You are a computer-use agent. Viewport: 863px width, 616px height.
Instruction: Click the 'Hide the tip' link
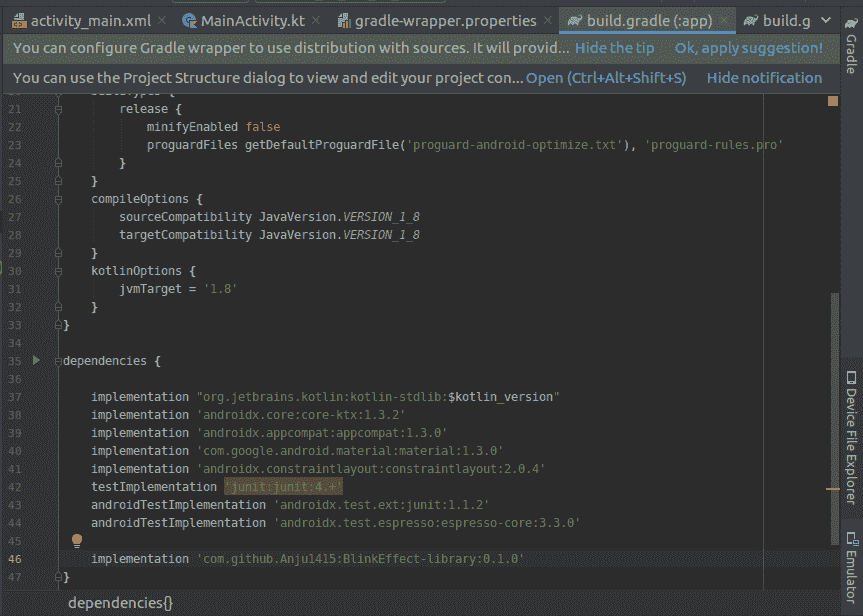pos(614,47)
